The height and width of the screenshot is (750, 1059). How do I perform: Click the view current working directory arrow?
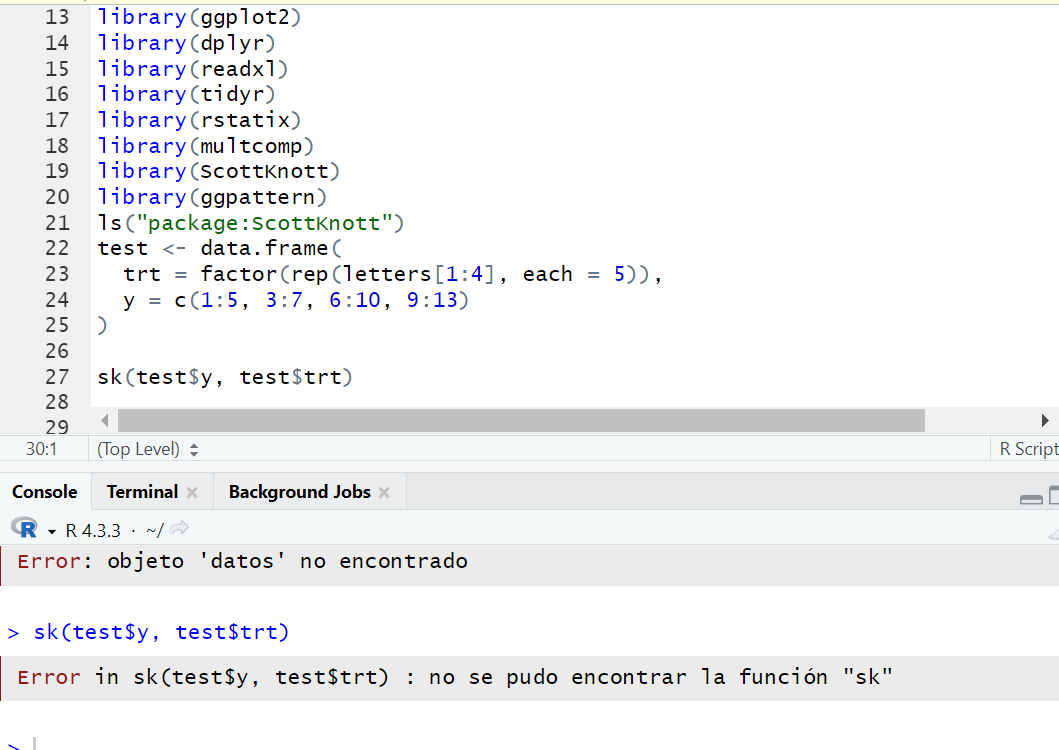tap(179, 528)
